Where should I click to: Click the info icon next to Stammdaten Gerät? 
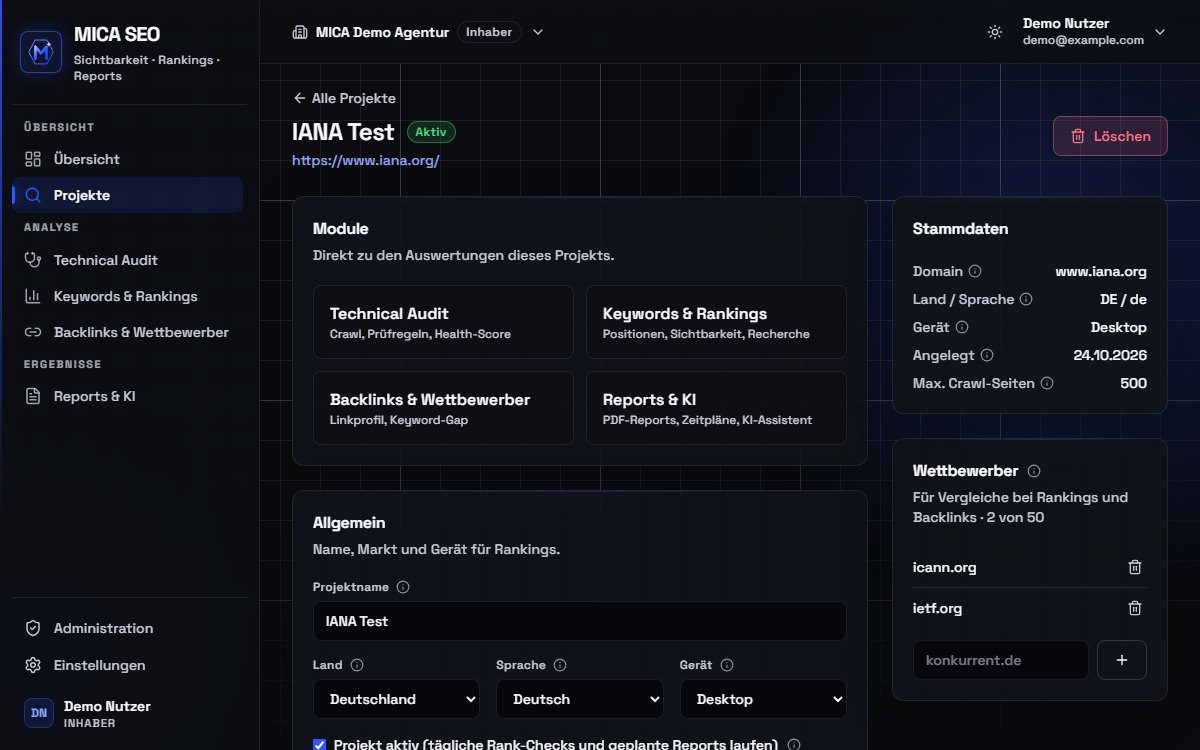[x=962, y=327]
